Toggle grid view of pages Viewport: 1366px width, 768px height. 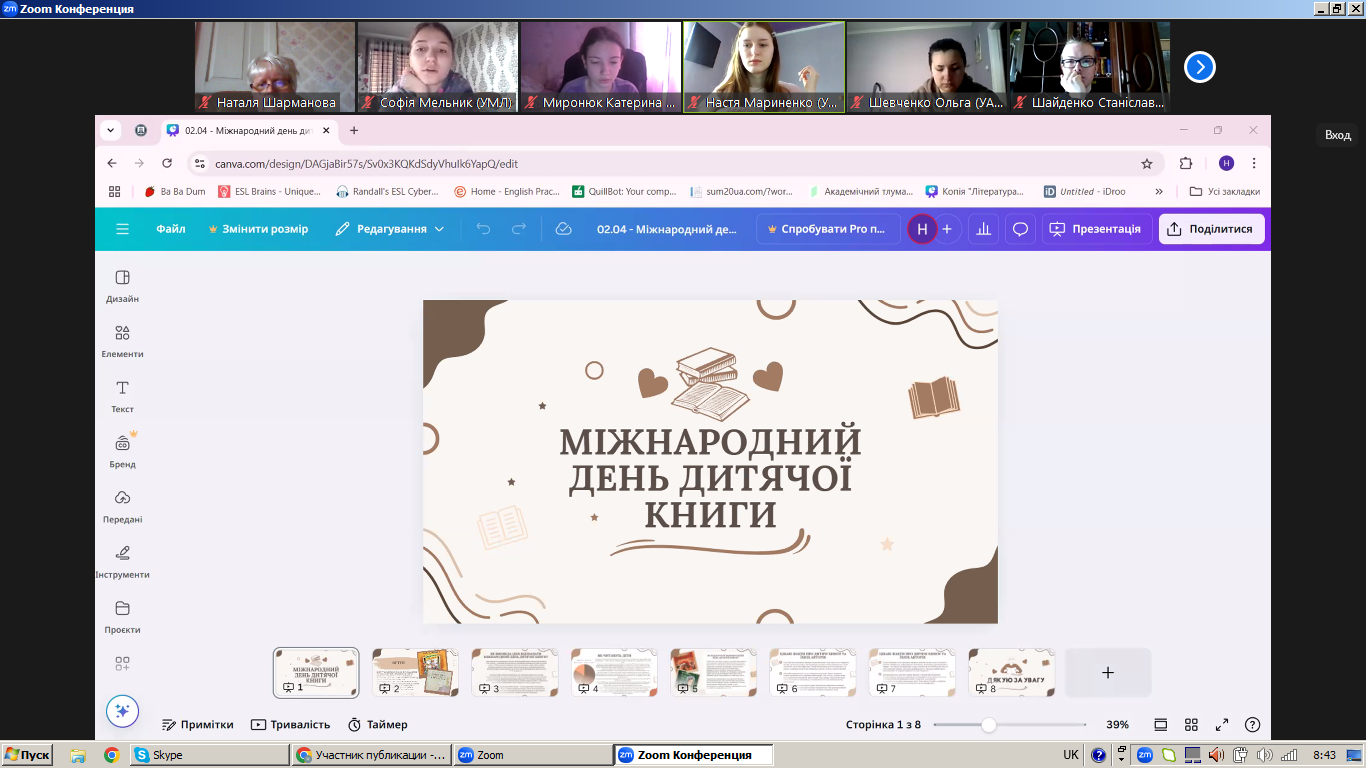tap(1191, 725)
